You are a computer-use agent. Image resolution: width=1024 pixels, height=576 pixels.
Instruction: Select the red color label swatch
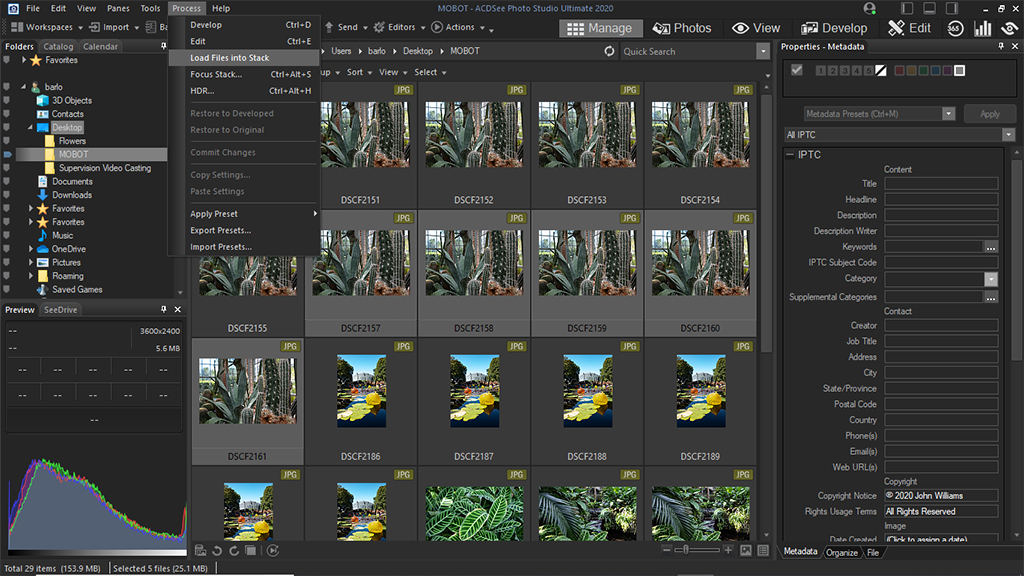click(x=900, y=70)
